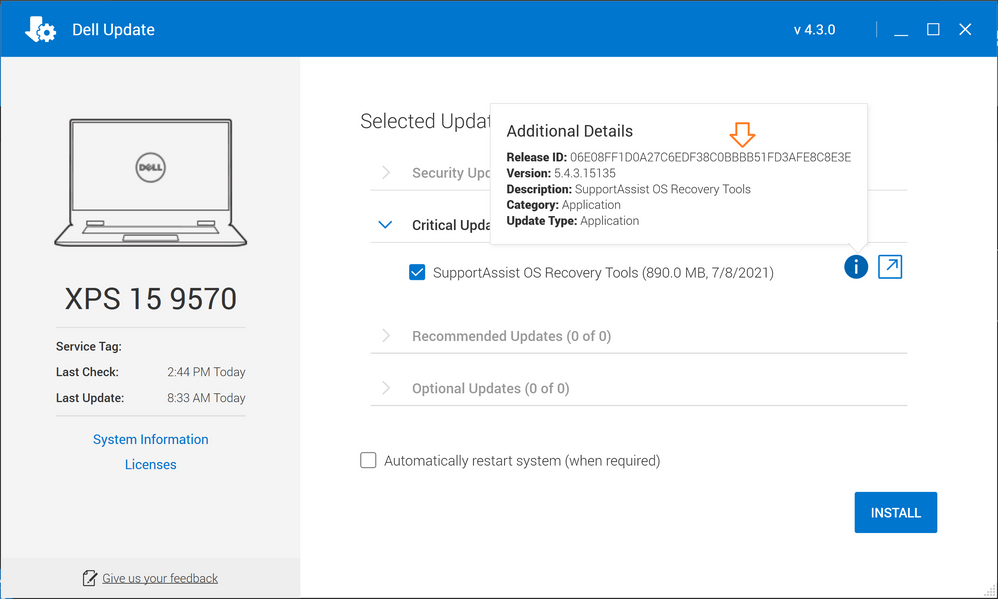The width and height of the screenshot is (998, 599).
Task: Click Description: SupportAssist OS Recovery Tools line
Action: click(x=628, y=189)
